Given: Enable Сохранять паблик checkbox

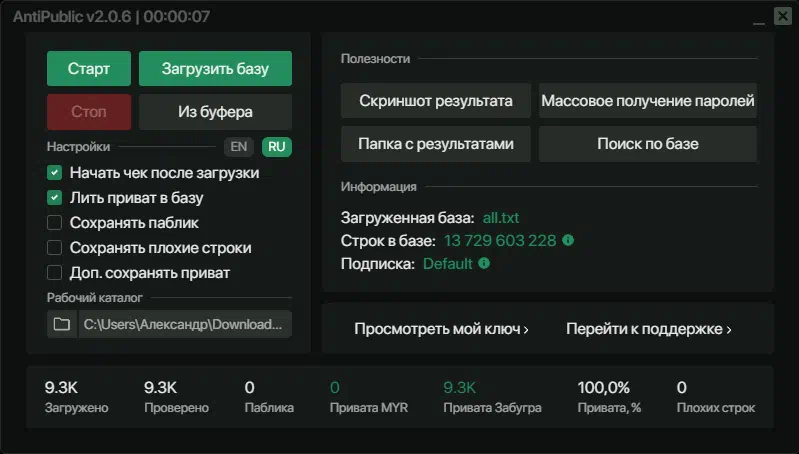Looking at the screenshot, I should (55, 223).
